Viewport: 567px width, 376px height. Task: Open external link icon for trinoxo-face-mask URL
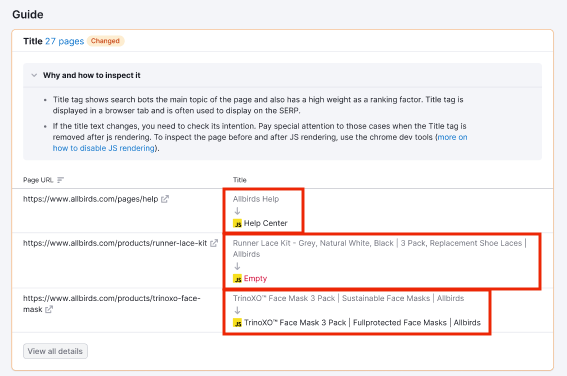(x=49, y=309)
